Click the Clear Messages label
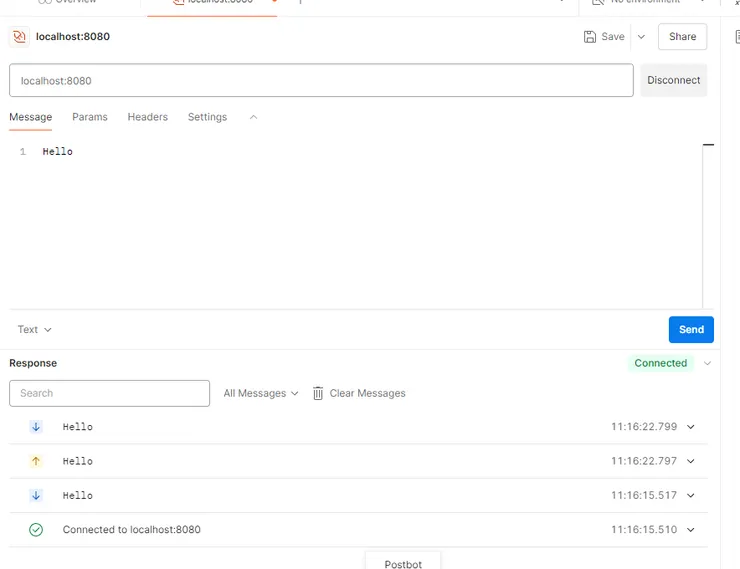The image size is (740, 569). (367, 393)
